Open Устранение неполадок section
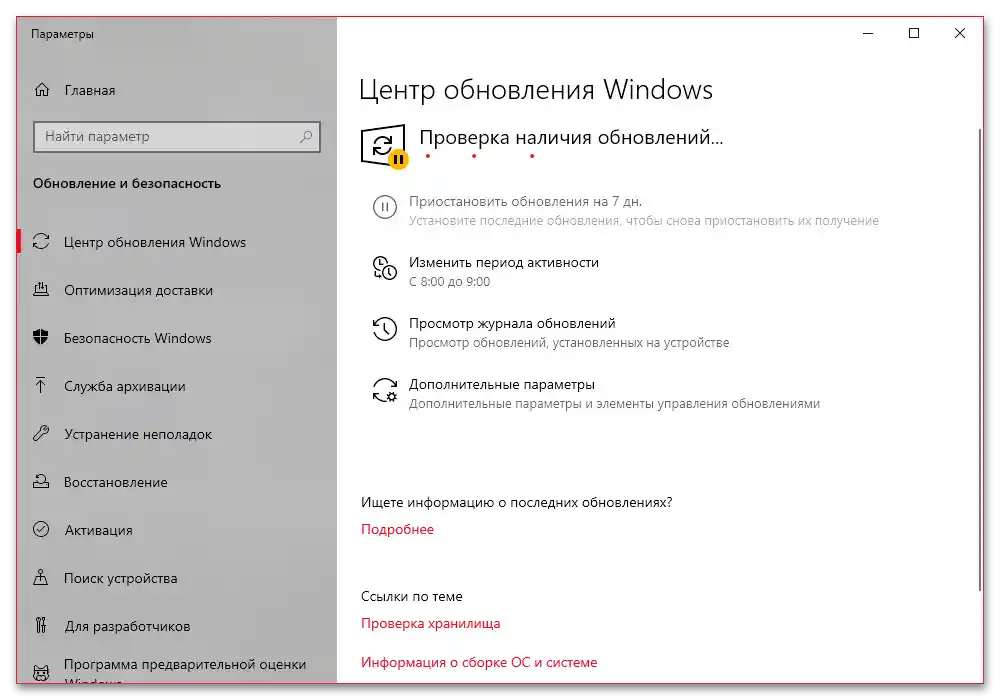 click(138, 434)
